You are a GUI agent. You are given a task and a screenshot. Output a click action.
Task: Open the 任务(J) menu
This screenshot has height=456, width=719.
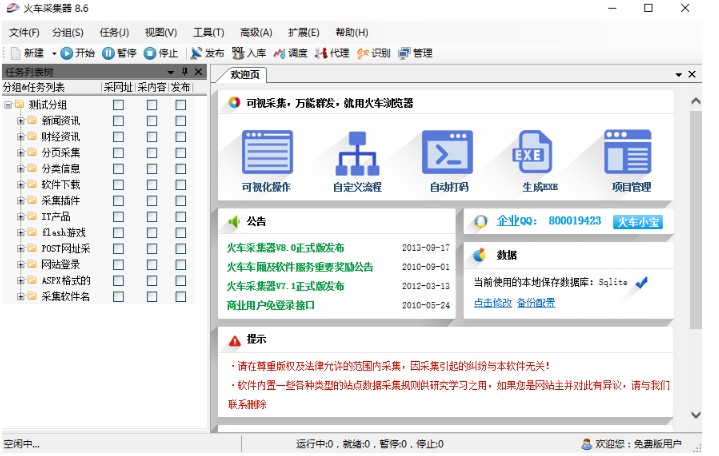tap(114, 33)
